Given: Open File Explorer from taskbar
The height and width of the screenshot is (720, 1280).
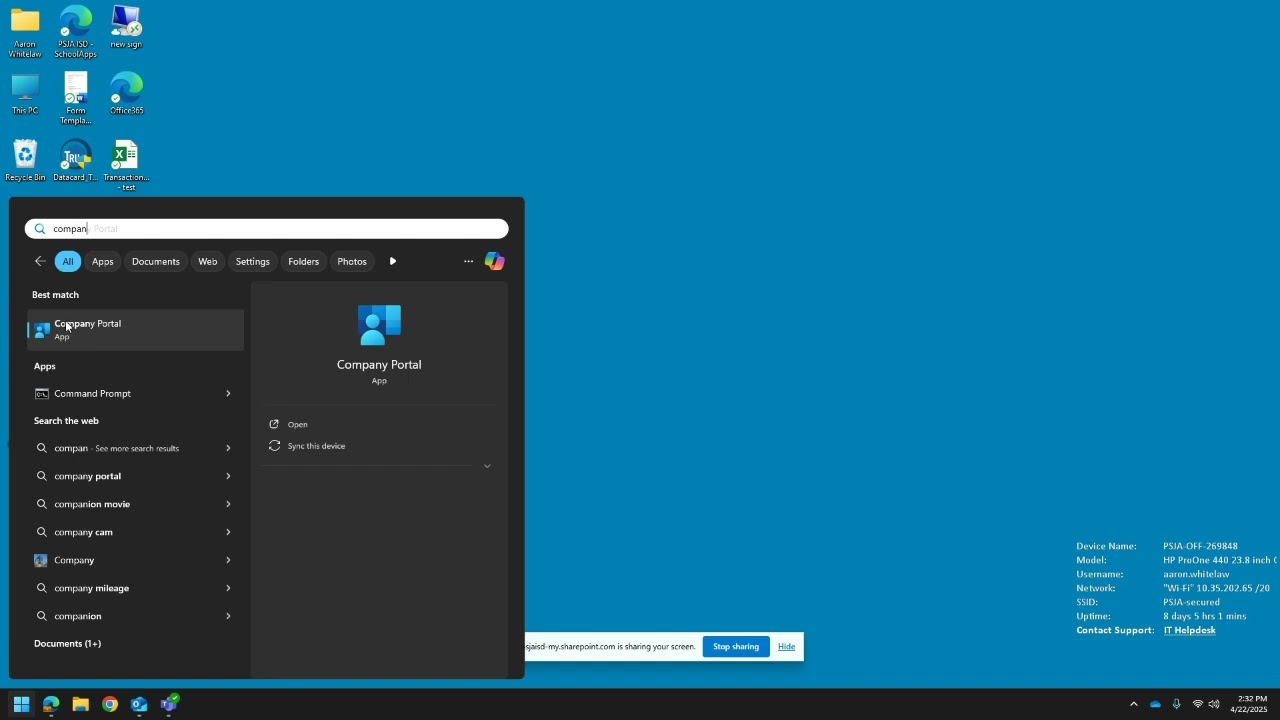Looking at the screenshot, I should point(80,704).
